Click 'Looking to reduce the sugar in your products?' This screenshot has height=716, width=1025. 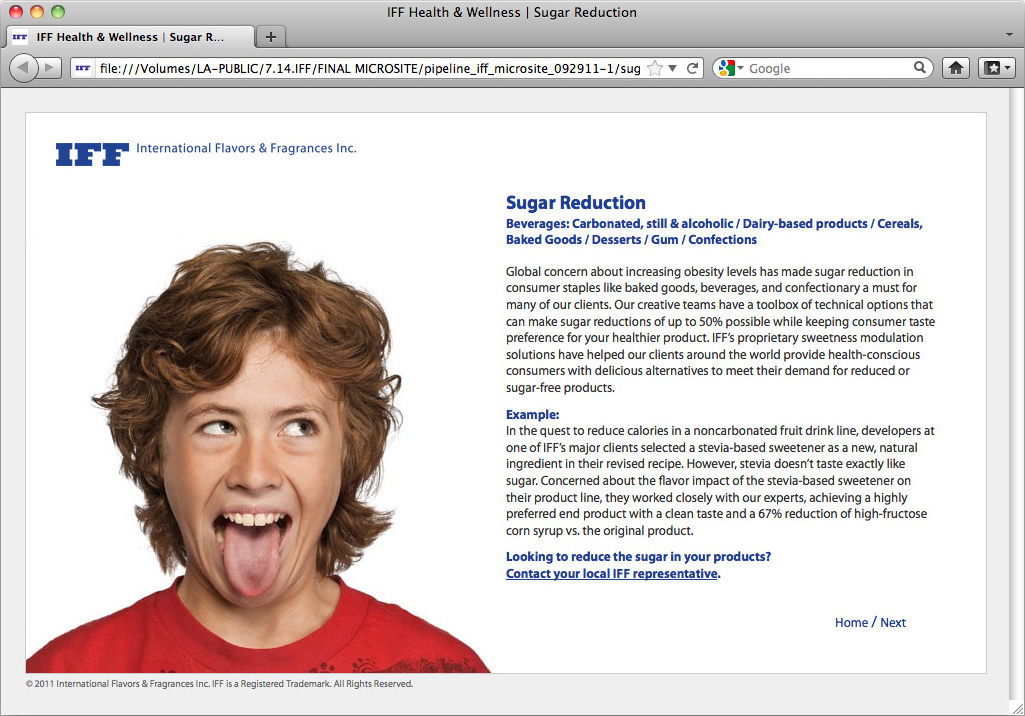pyautogui.click(x=638, y=556)
